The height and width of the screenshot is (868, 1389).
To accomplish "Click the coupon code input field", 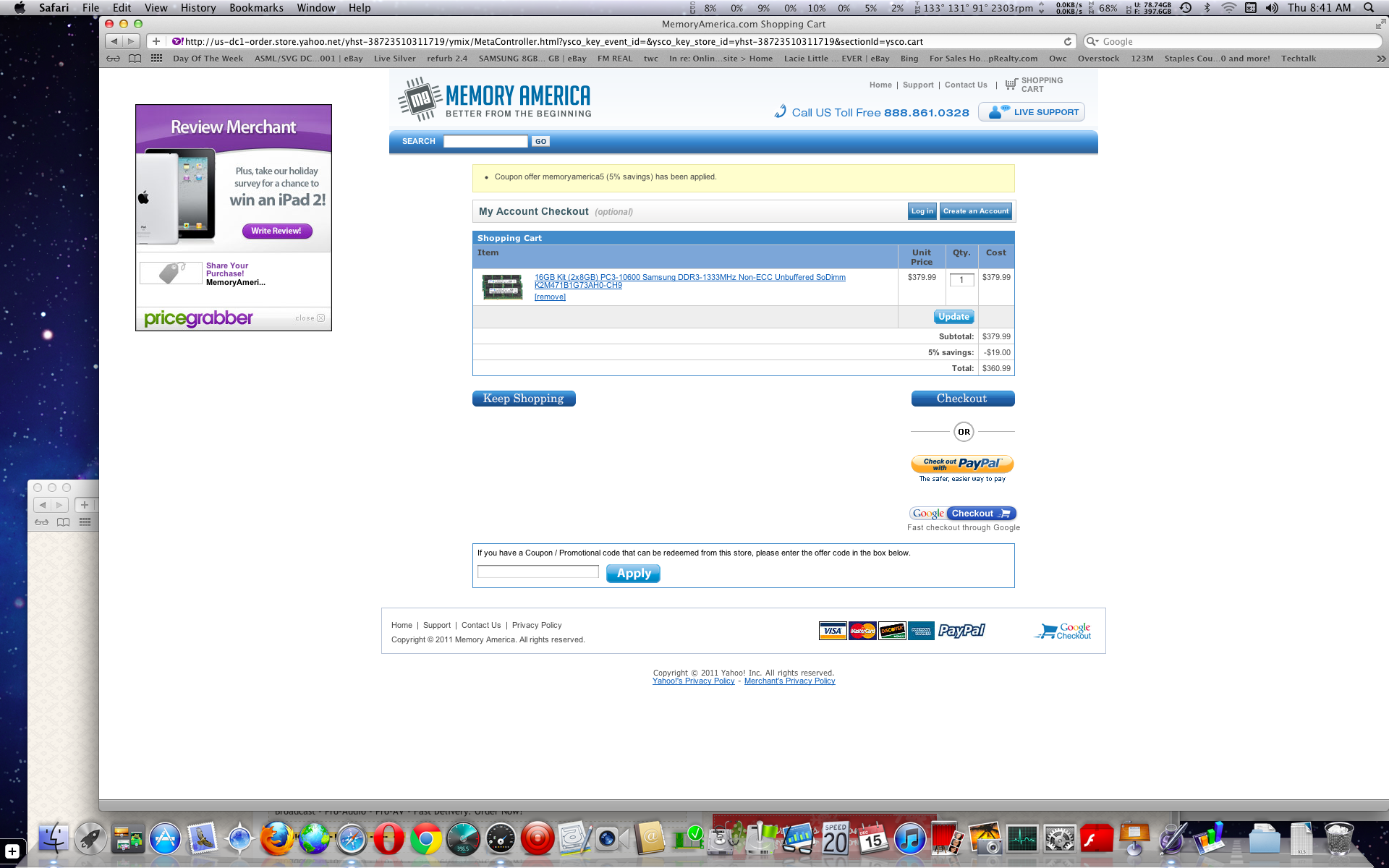I will (x=538, y=572).
